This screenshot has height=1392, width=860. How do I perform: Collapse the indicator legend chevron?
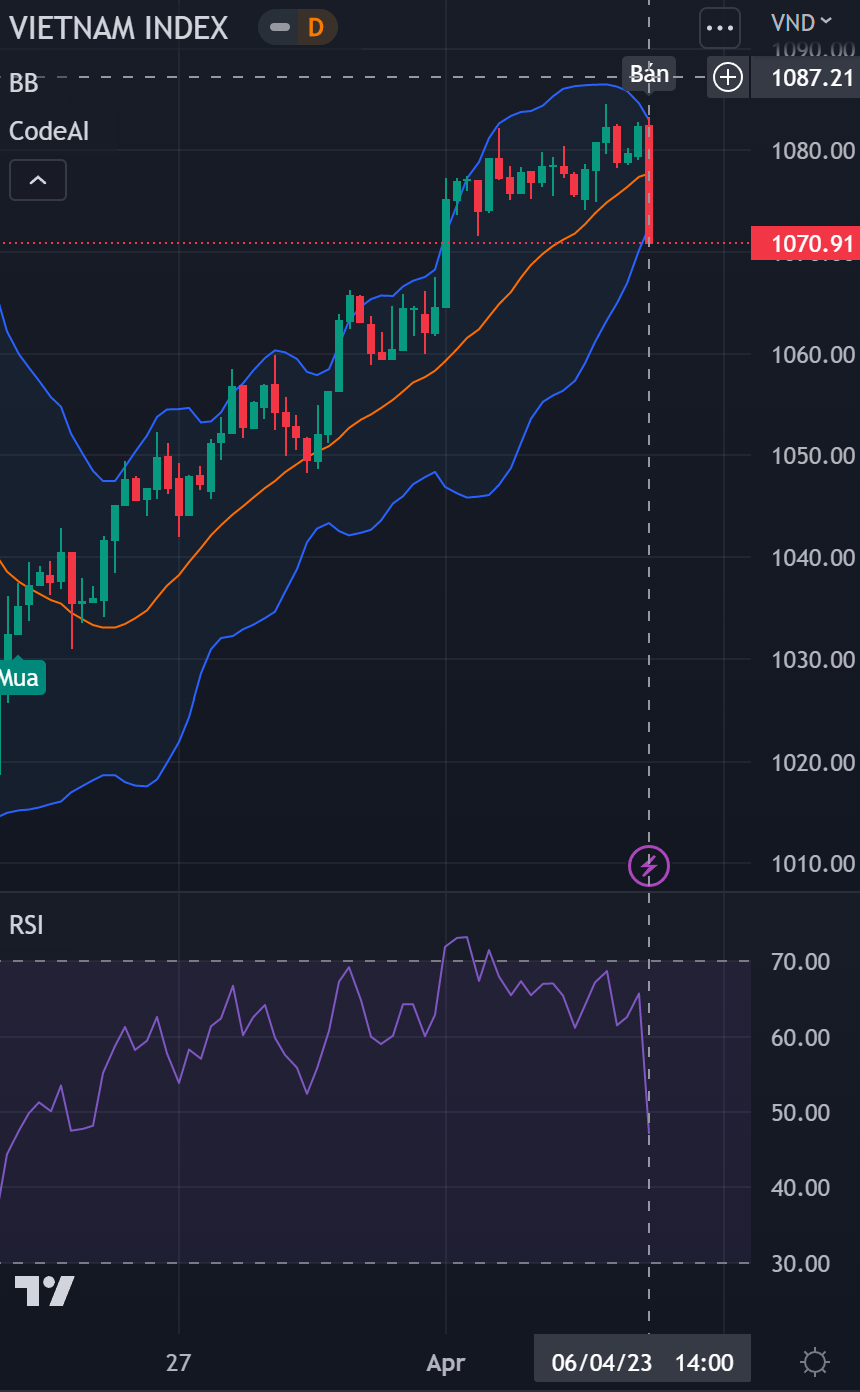(38, 180)
